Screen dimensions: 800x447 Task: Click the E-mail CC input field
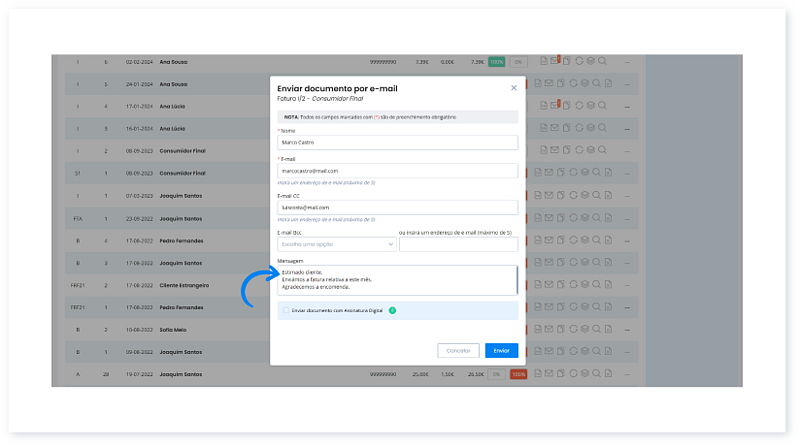(397, 207)
